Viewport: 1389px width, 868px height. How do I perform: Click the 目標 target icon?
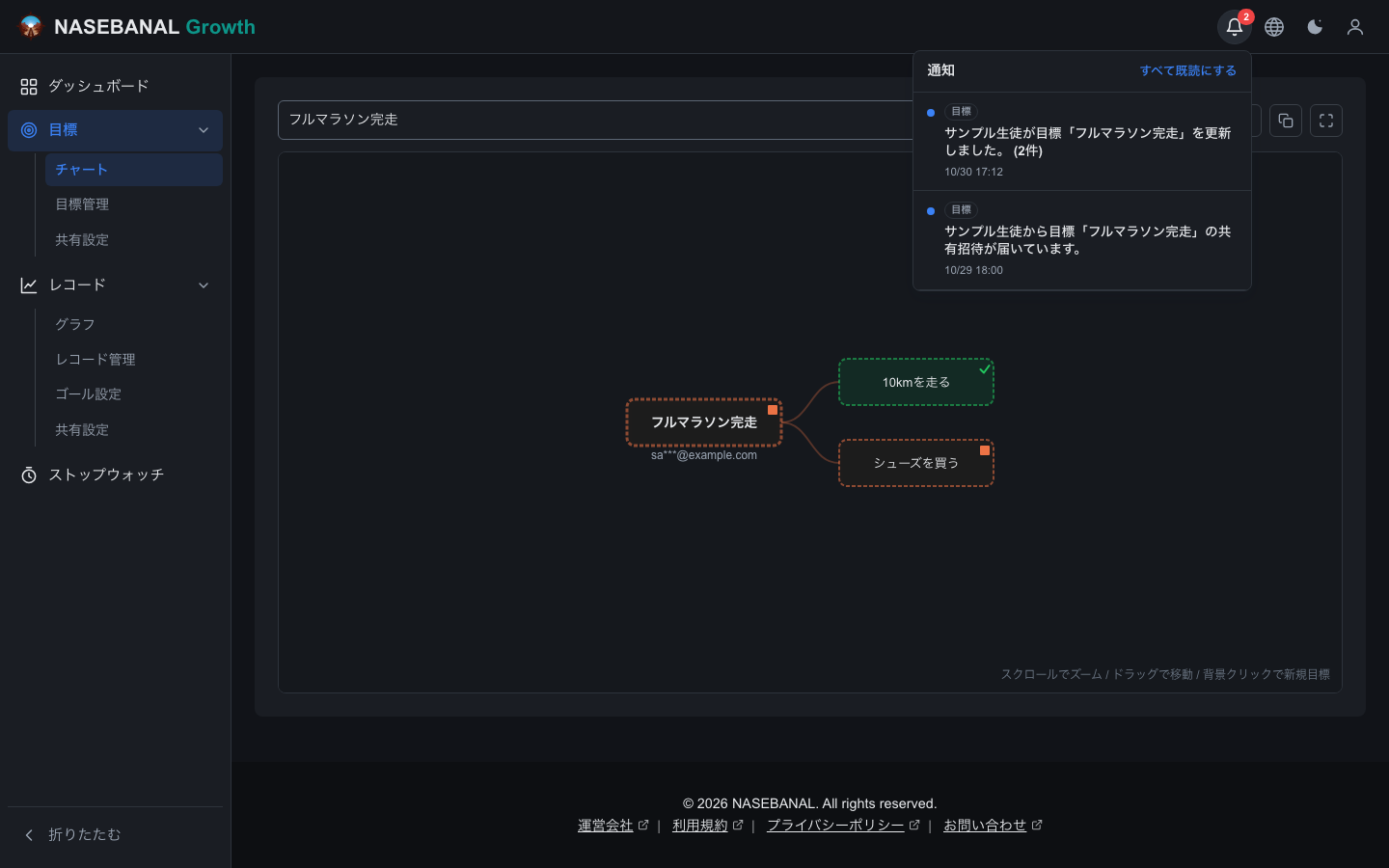[29, 130]
